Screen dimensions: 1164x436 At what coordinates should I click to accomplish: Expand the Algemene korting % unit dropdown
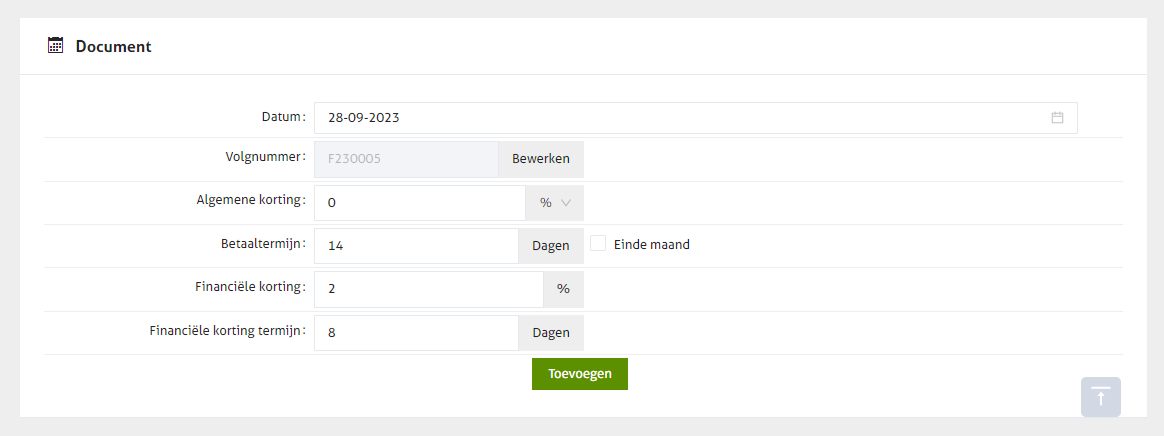click(554, 203)
